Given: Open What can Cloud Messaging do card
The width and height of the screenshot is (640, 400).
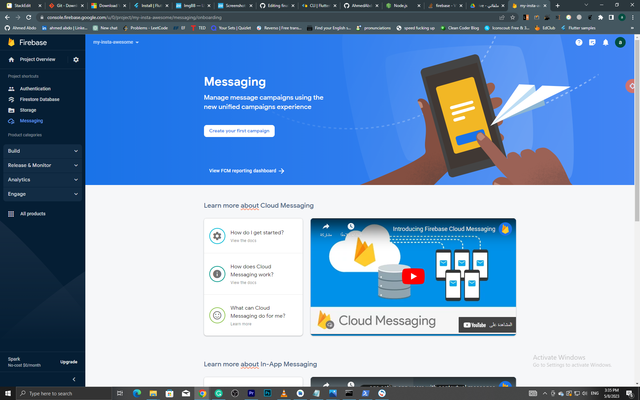Looking at the screenshot, I should tap(253, 316).
